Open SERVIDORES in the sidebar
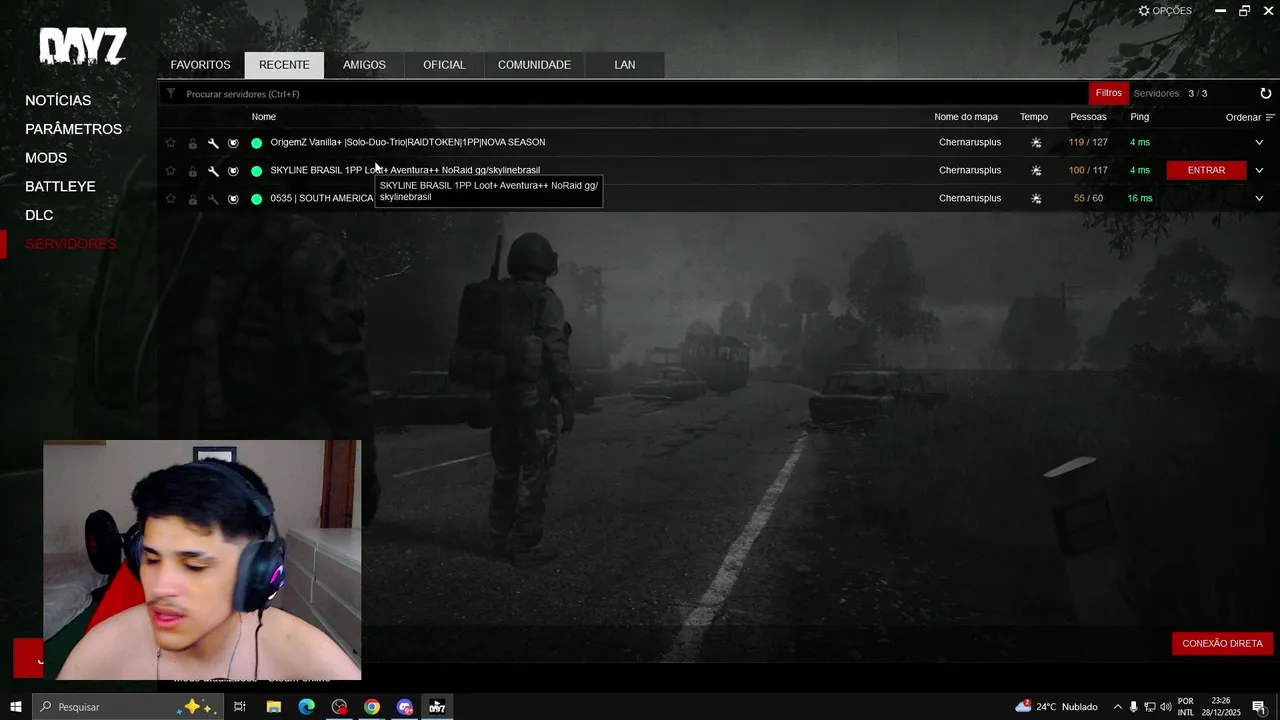This screenshot has width=1280, height=720. click(71, 244)
